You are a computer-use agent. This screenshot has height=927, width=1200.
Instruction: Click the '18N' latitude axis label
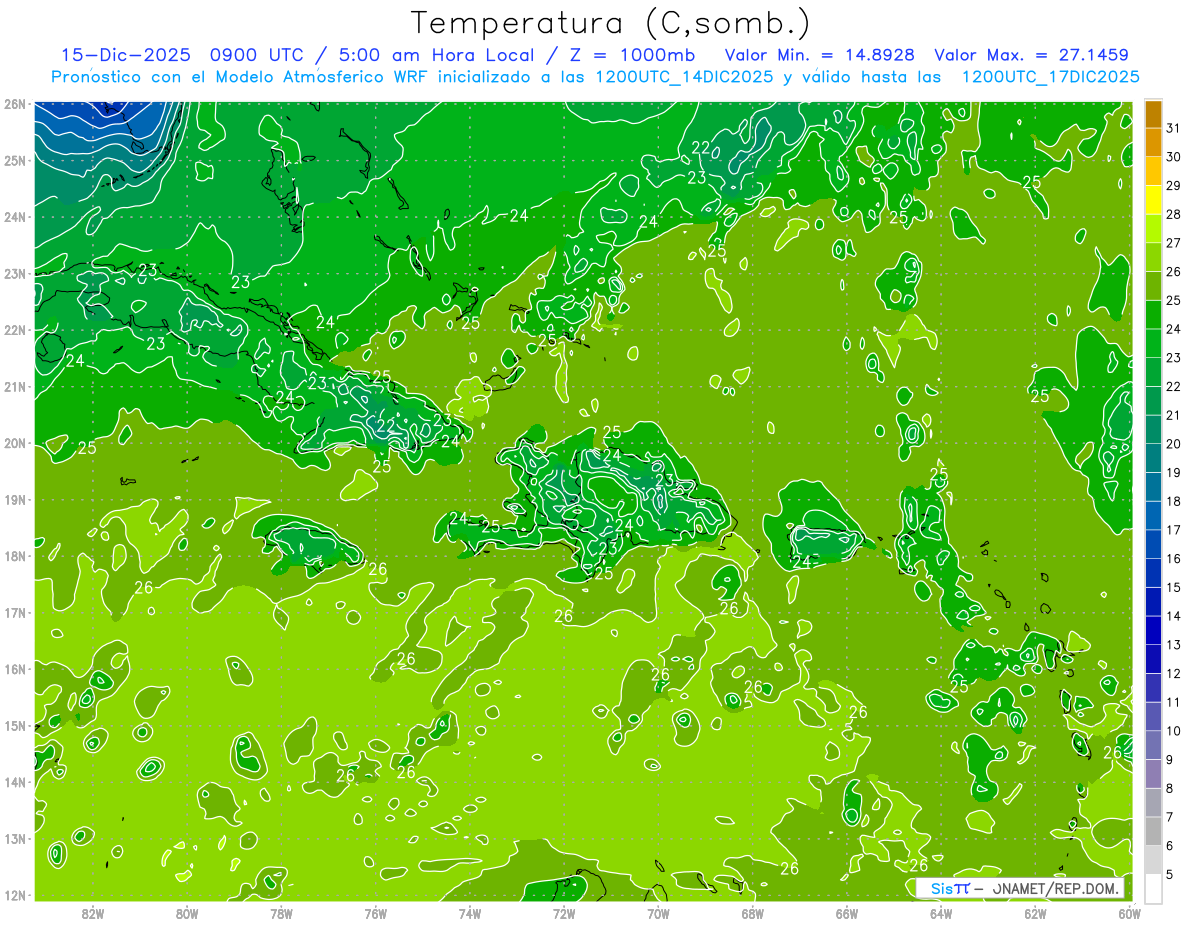(x=15, y=556)
